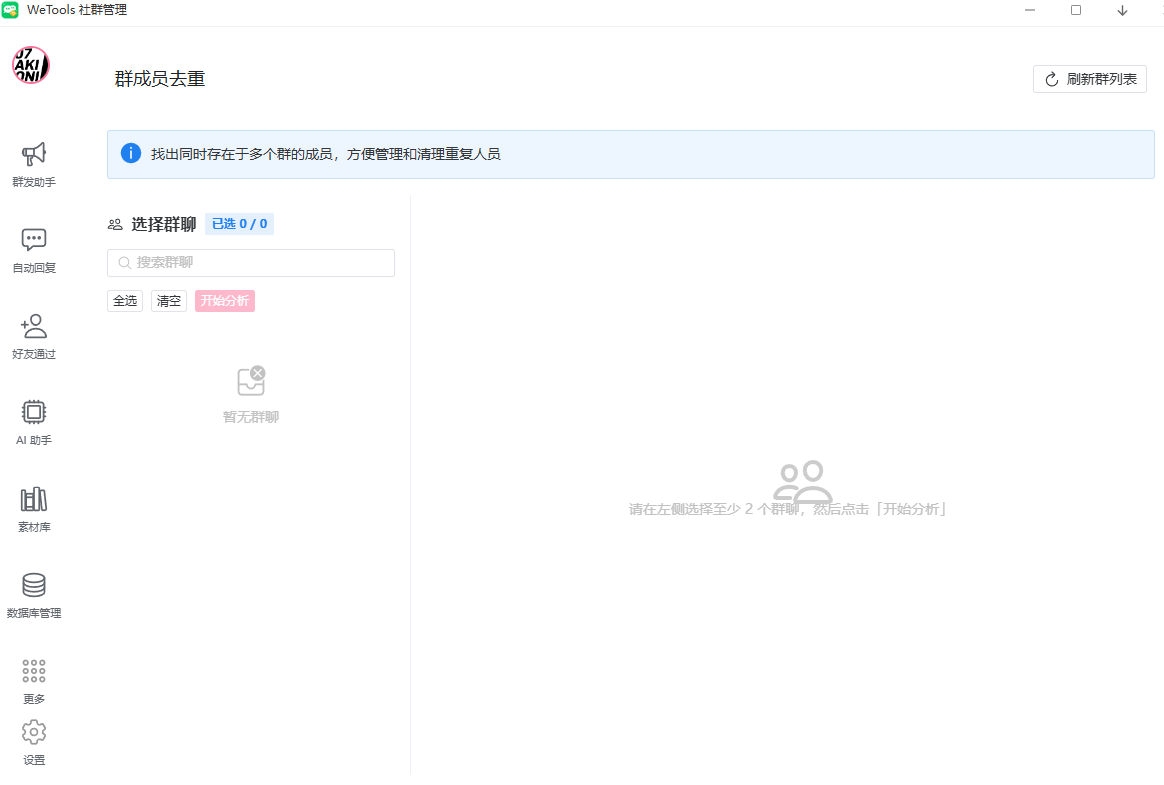The width and height of the screenshot is (1164, 785).
Task: Click the blue info icon in banner
Action: click(x=131, y=154)
